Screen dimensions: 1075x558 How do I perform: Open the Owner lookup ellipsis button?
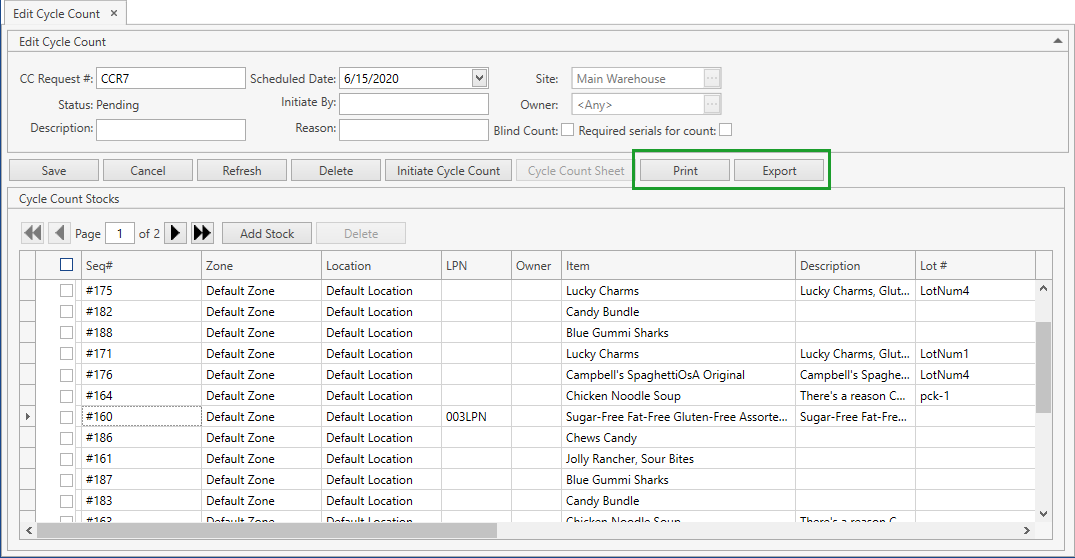[x=711, y=104]
